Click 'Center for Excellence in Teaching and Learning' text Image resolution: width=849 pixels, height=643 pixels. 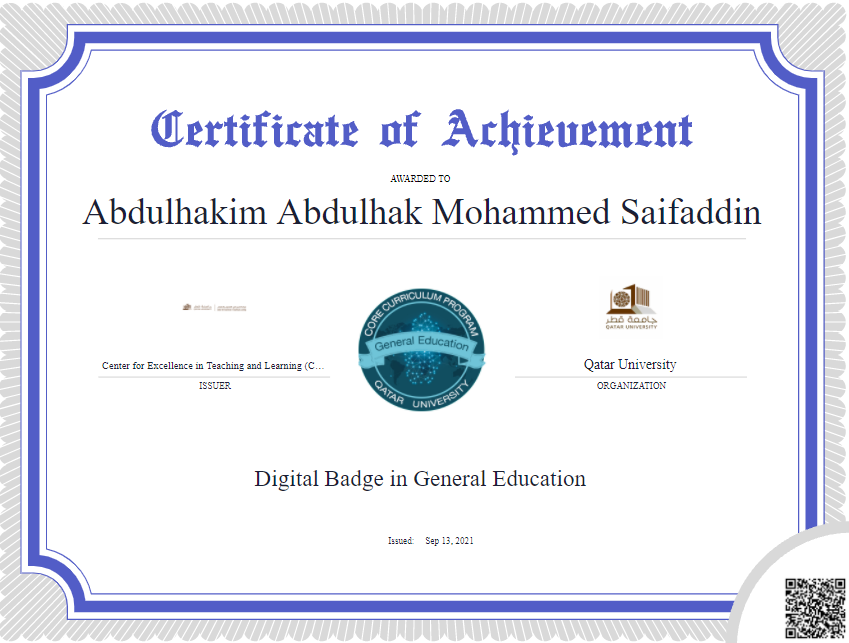[x=213, y=366]
